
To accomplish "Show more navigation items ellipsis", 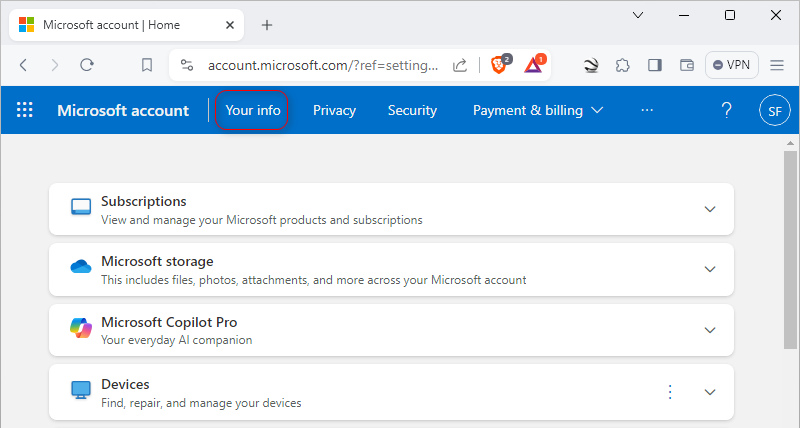I will coord(647,110).
